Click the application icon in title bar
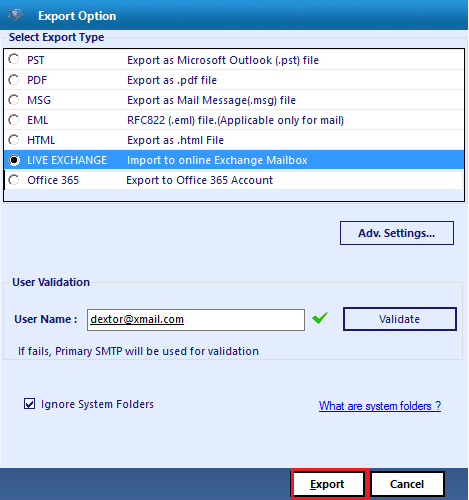This screenshot has height=500, width=469. pyautogui.click(x=15, y=15)
